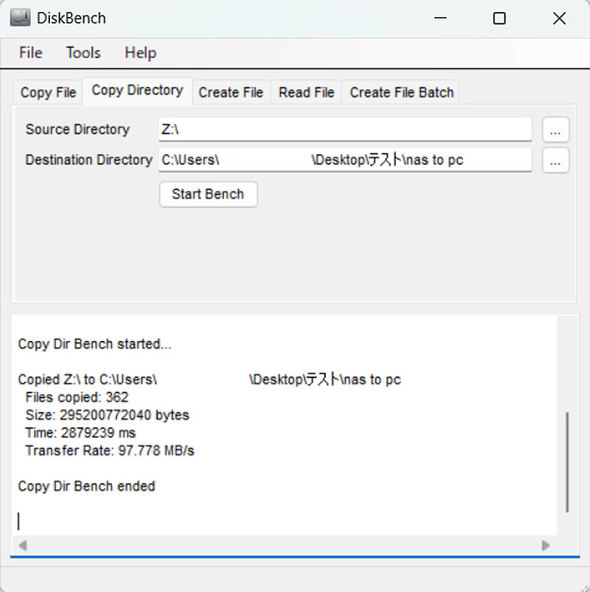Click the 'Transfer Rate: 97.778 MB/s' line
The image size is (590, 592).
(109, 450)
